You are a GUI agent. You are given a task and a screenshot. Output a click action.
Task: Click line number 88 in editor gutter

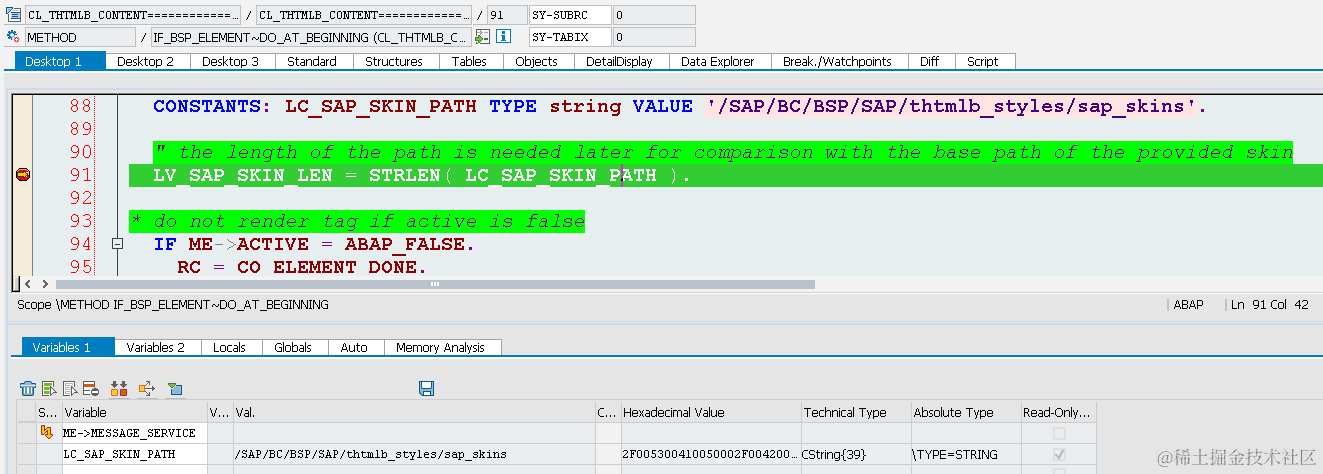pyautogui.click(x=81, y=106)
